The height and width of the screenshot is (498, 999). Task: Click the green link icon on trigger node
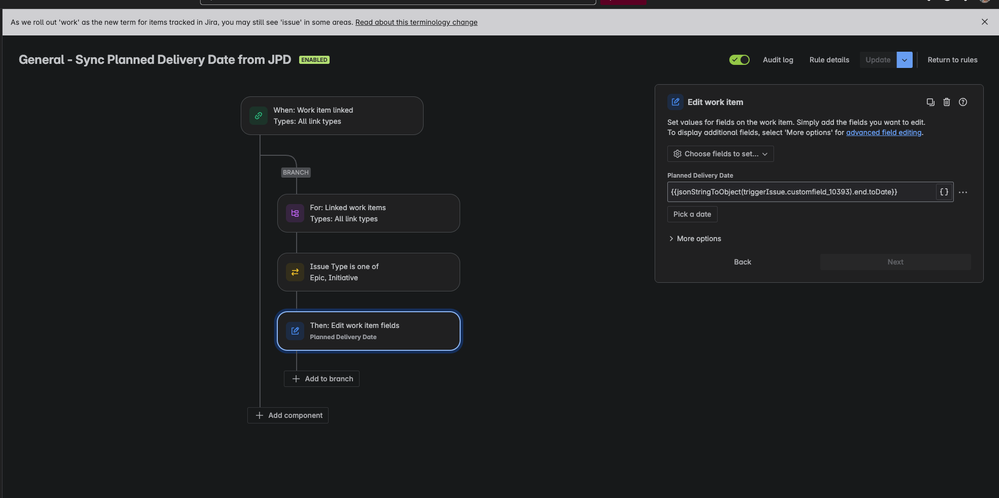(258, 115)
